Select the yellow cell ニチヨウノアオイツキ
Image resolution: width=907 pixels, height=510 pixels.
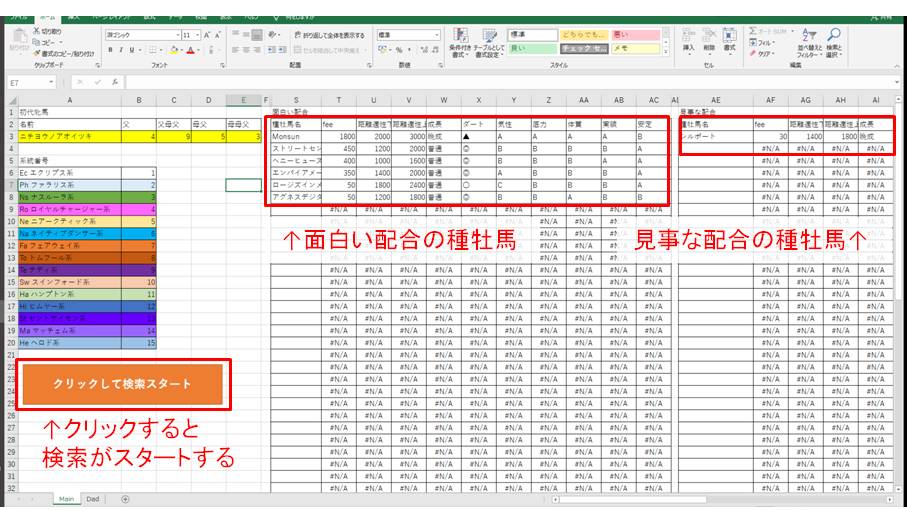click(69, 136)
